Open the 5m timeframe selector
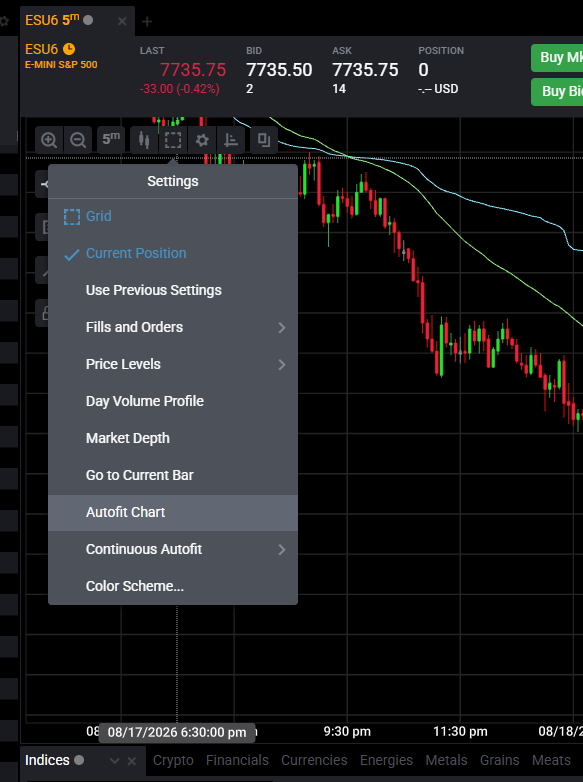 coord(111,140)
